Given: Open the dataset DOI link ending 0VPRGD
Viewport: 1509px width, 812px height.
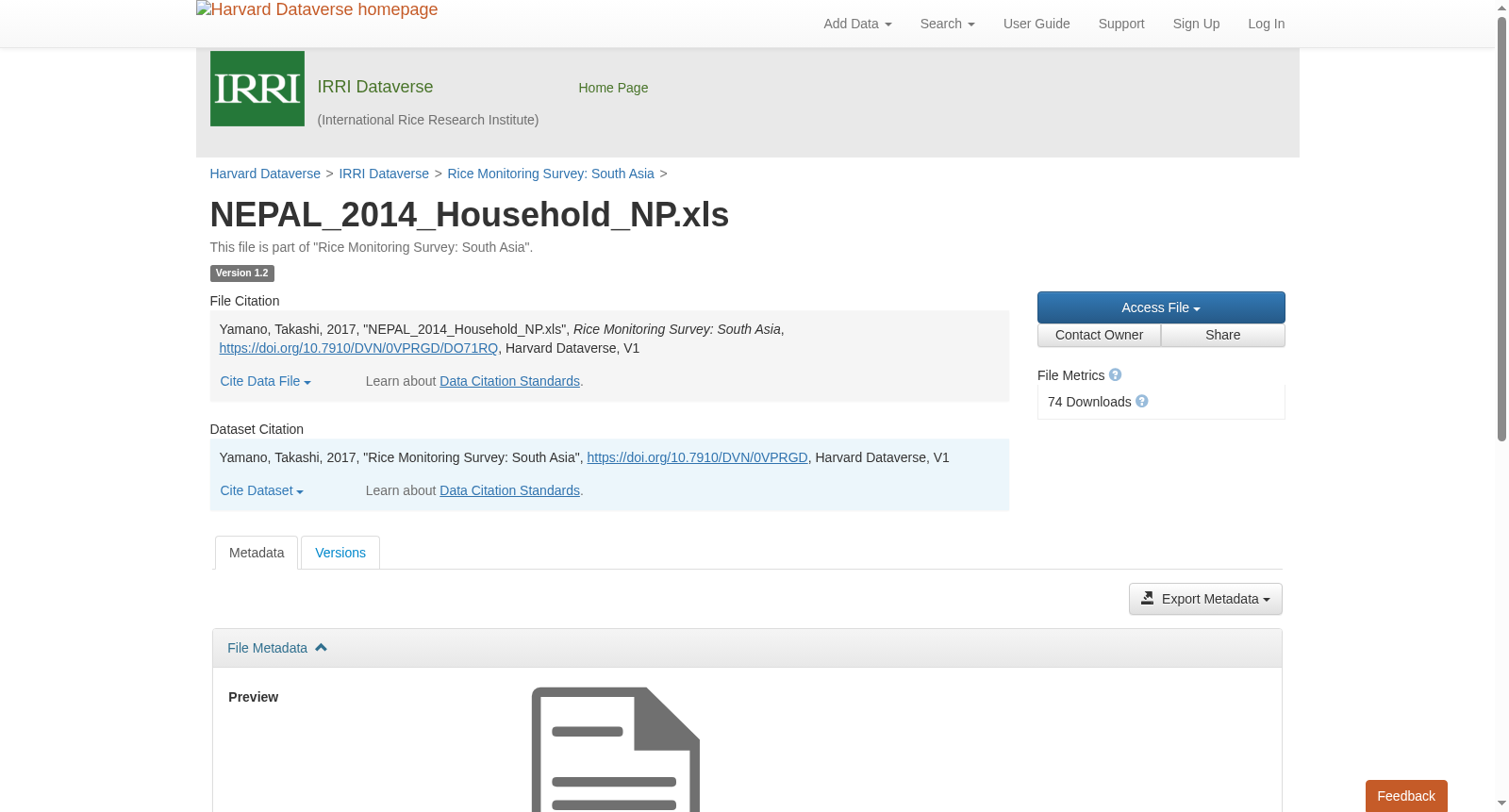Looking at the screenshot, I should point(698,457).
